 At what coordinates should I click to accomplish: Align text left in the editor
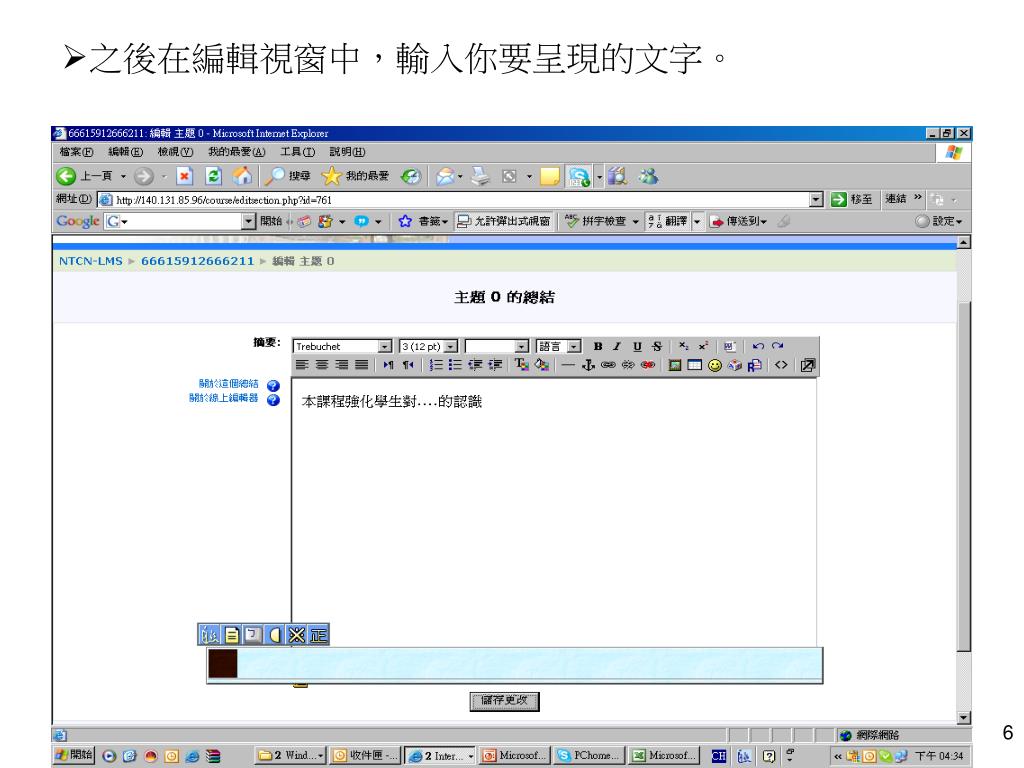pos(302,365)
